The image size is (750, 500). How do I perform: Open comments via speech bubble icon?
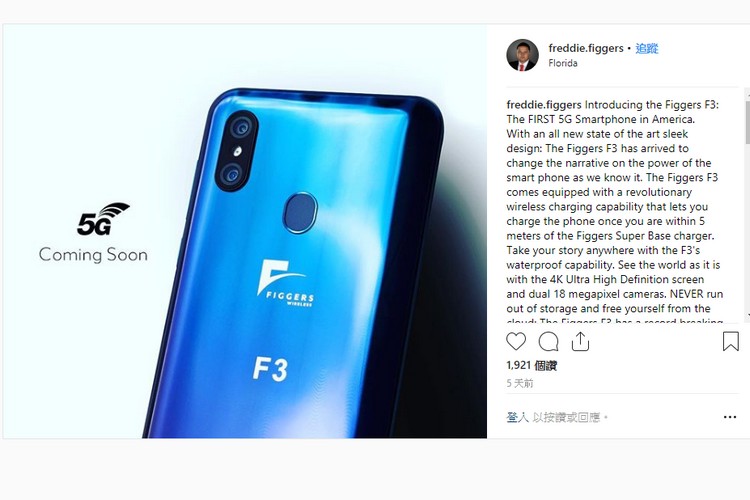pos(548,342)
